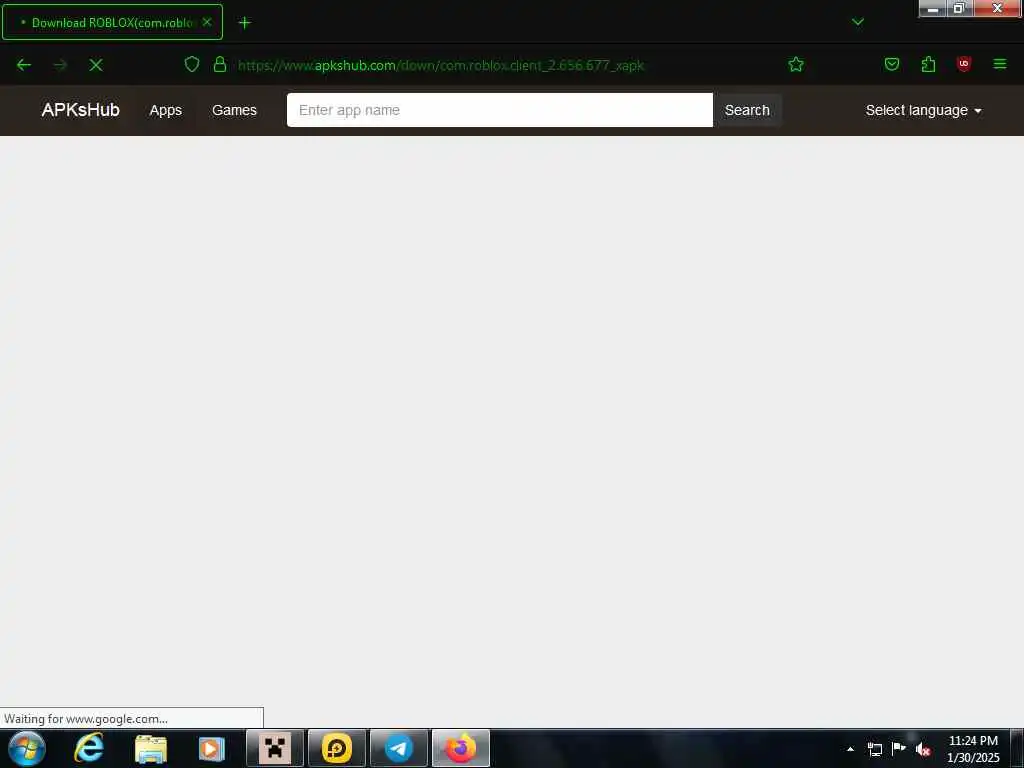
Task: Focus the Enter app name field
Action: point(500,110)
